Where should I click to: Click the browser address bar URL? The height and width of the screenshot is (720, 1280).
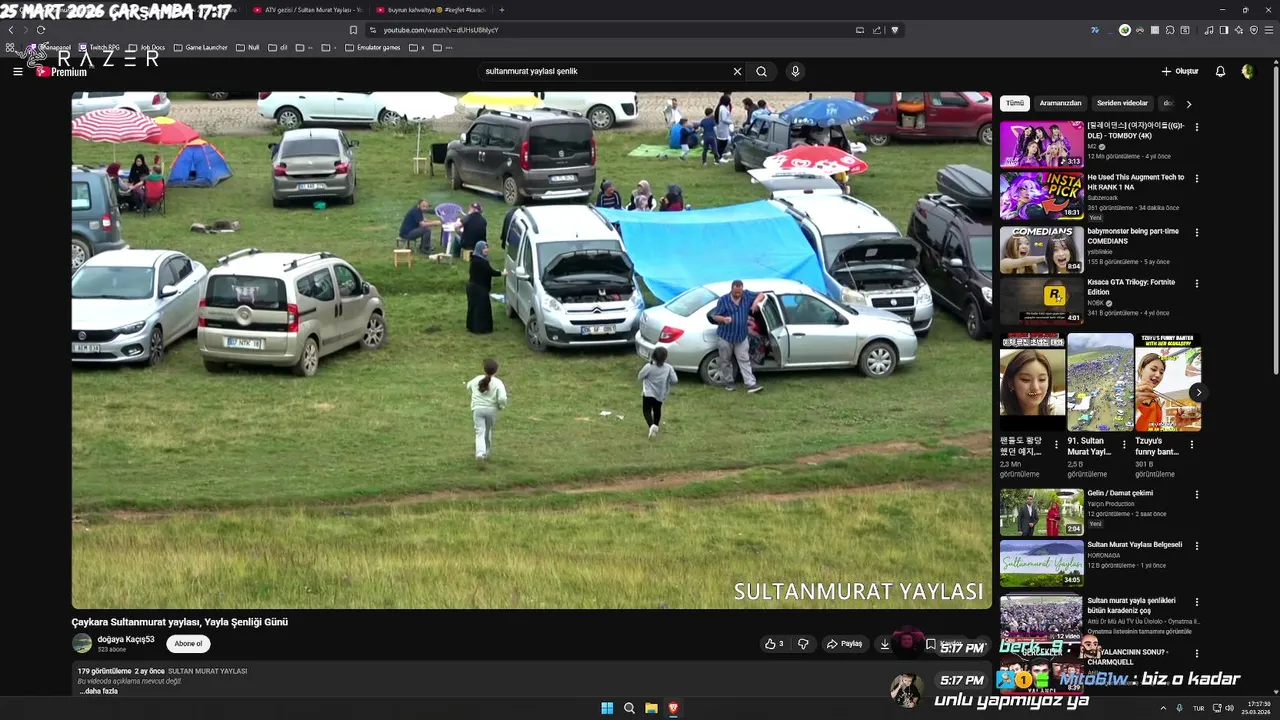coord(441,30)
